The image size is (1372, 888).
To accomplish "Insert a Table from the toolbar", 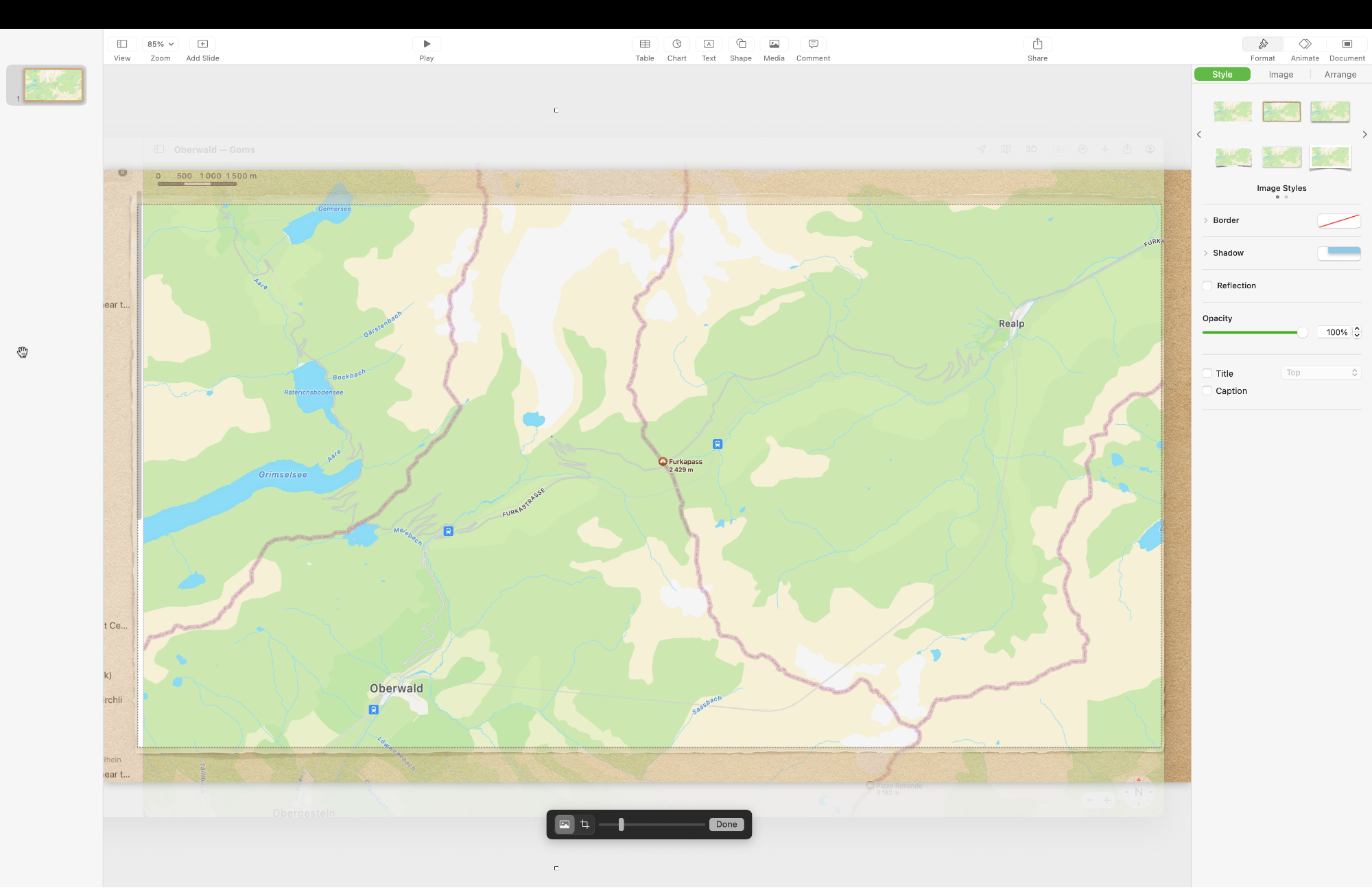I will tap(645, 44).
